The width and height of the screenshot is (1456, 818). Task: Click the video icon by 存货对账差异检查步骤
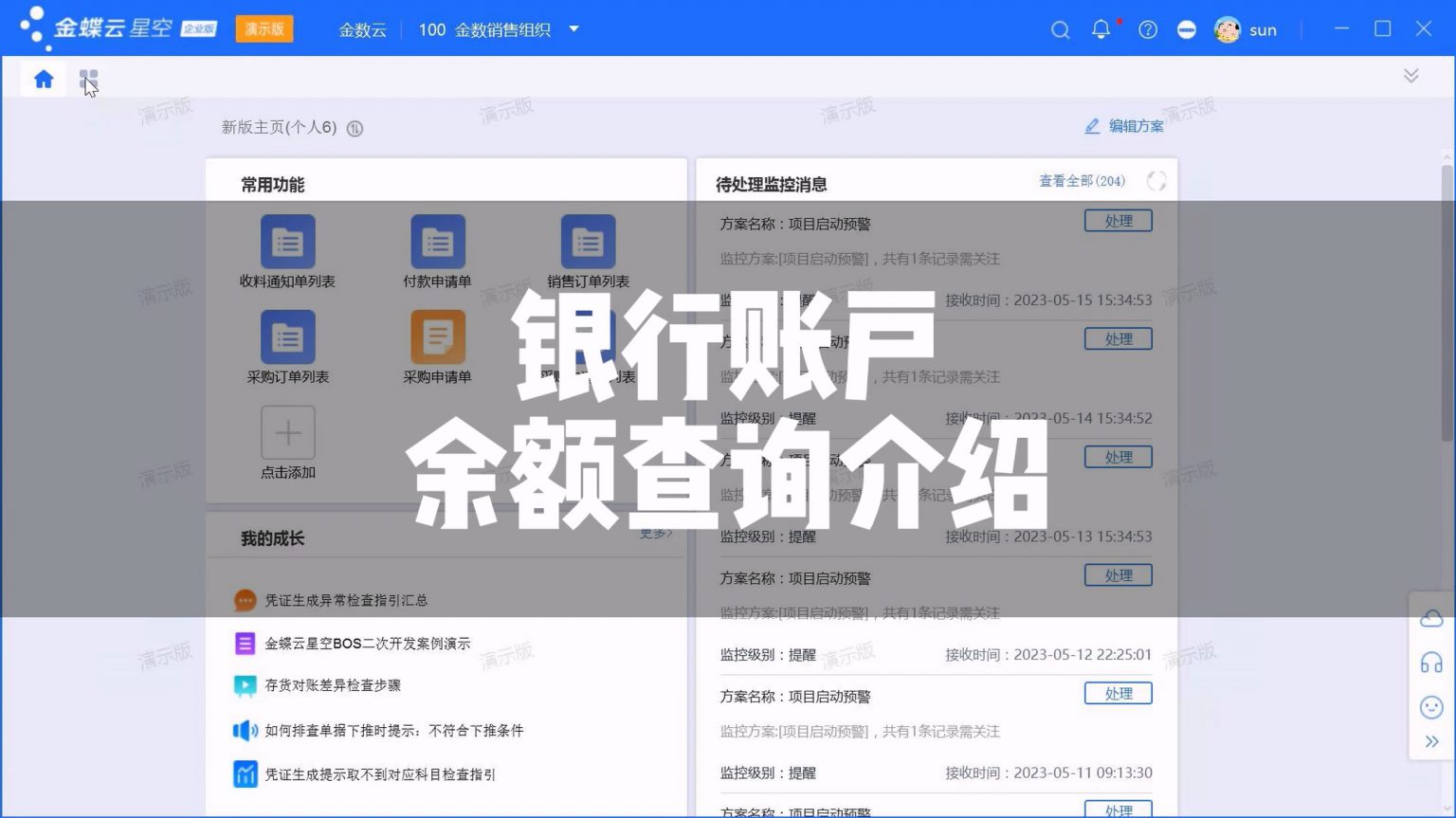245,686
